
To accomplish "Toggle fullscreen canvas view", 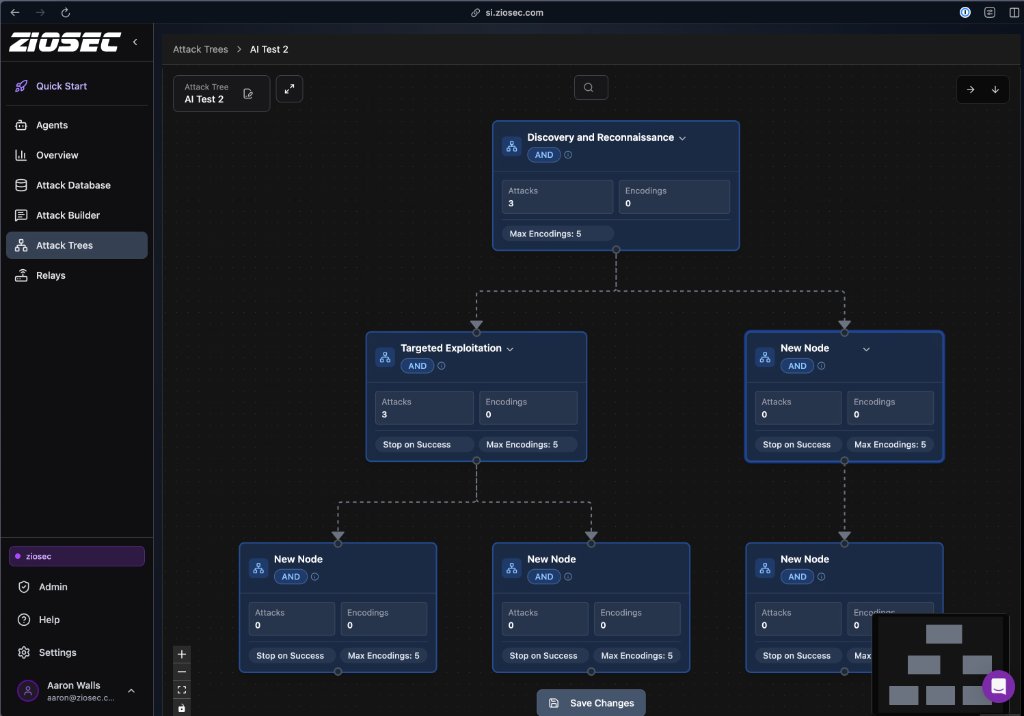I will coord(289,89).
